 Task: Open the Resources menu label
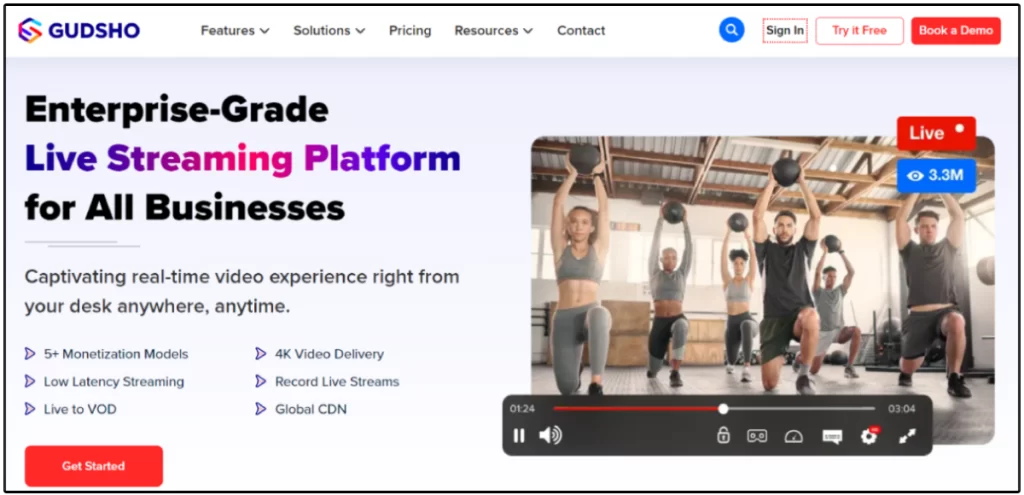487,31
